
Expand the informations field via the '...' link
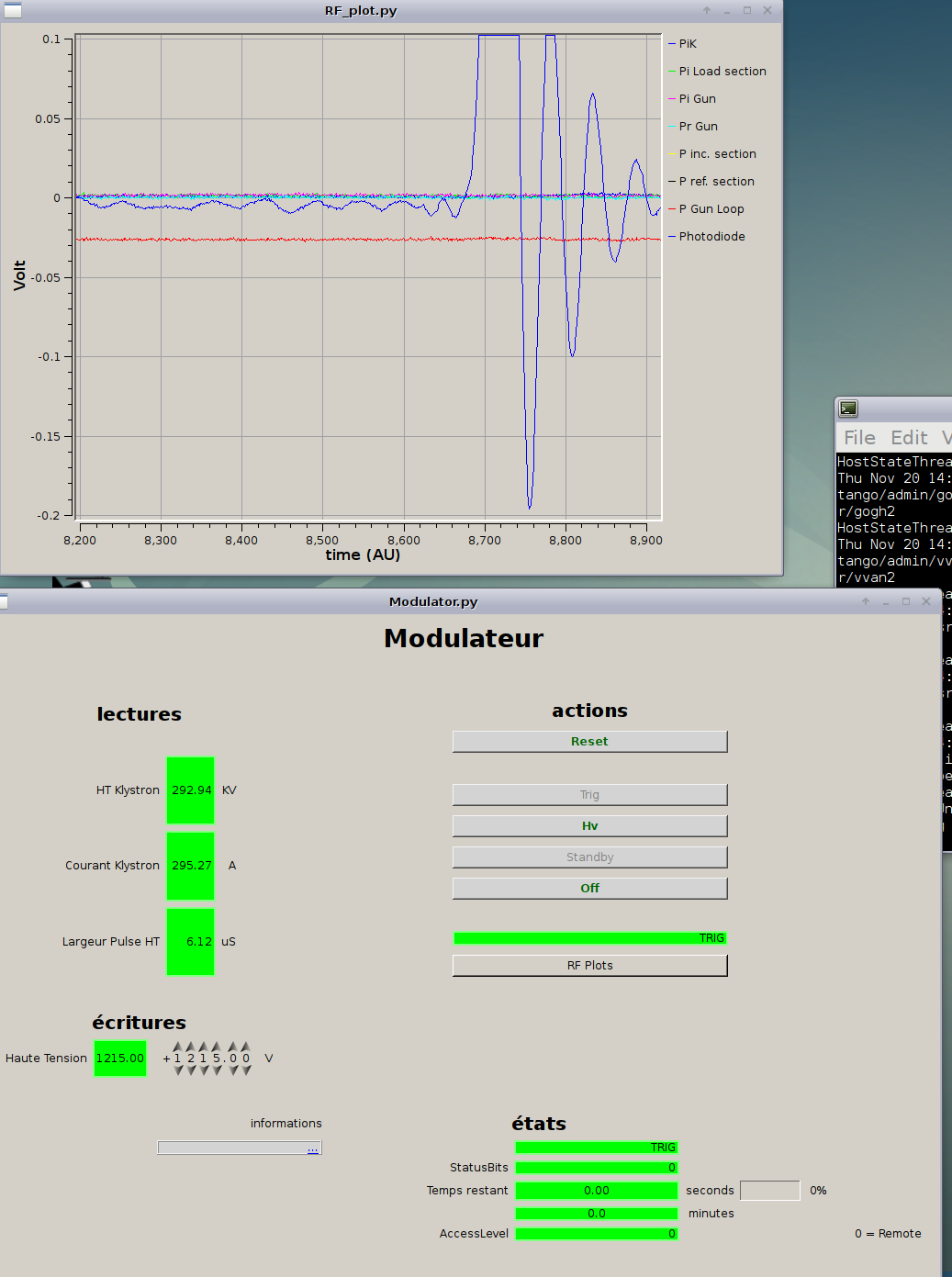pyautogui.click(x=313, y=1148)
